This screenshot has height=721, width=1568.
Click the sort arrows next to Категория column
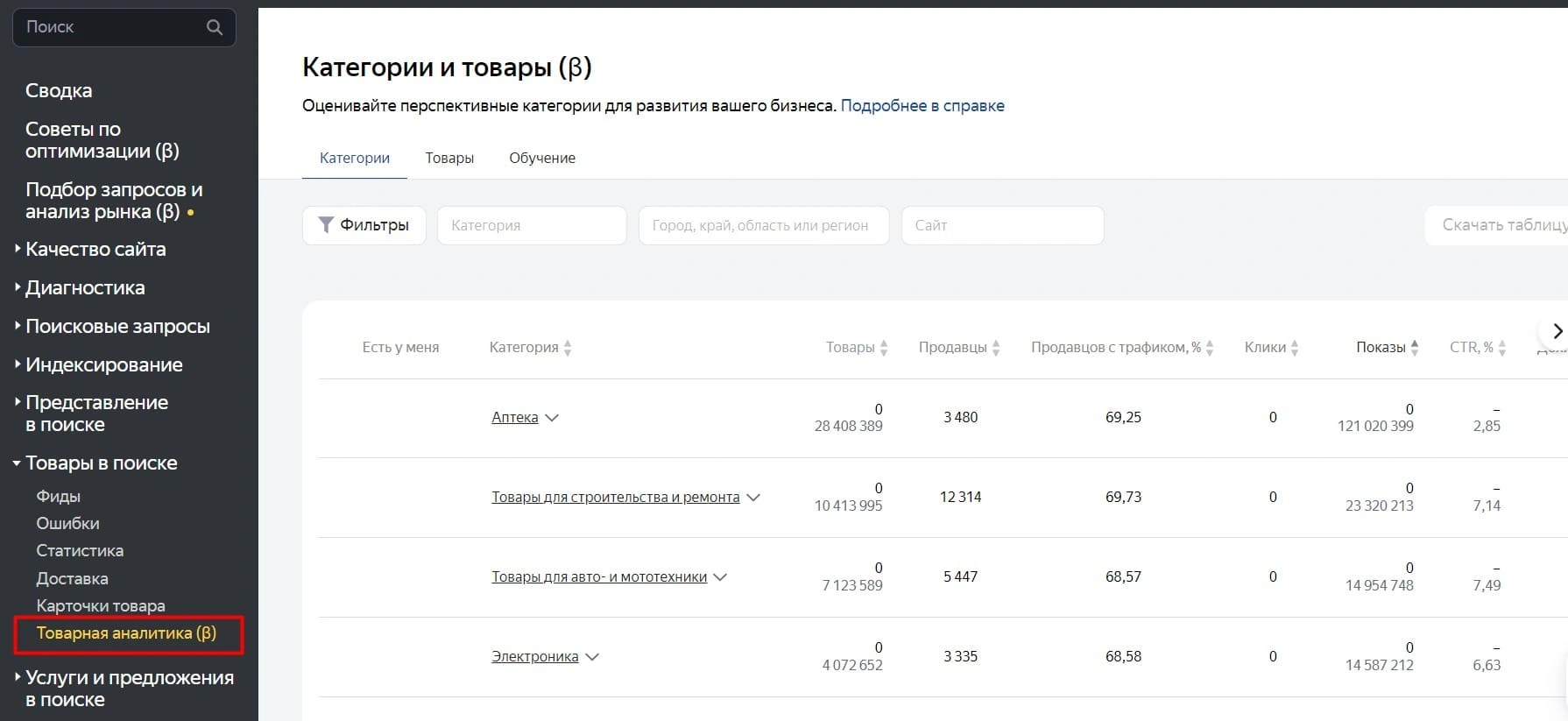point(568,348)
